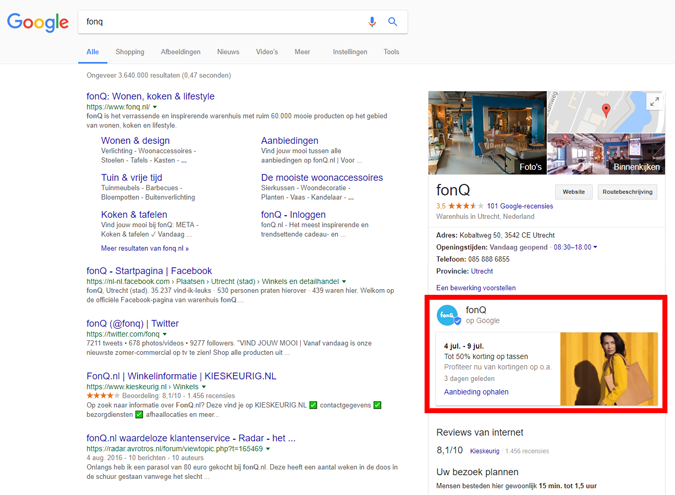The image size is (675, 495).
Task: Switch to the Video's tab
Action: 267,52
